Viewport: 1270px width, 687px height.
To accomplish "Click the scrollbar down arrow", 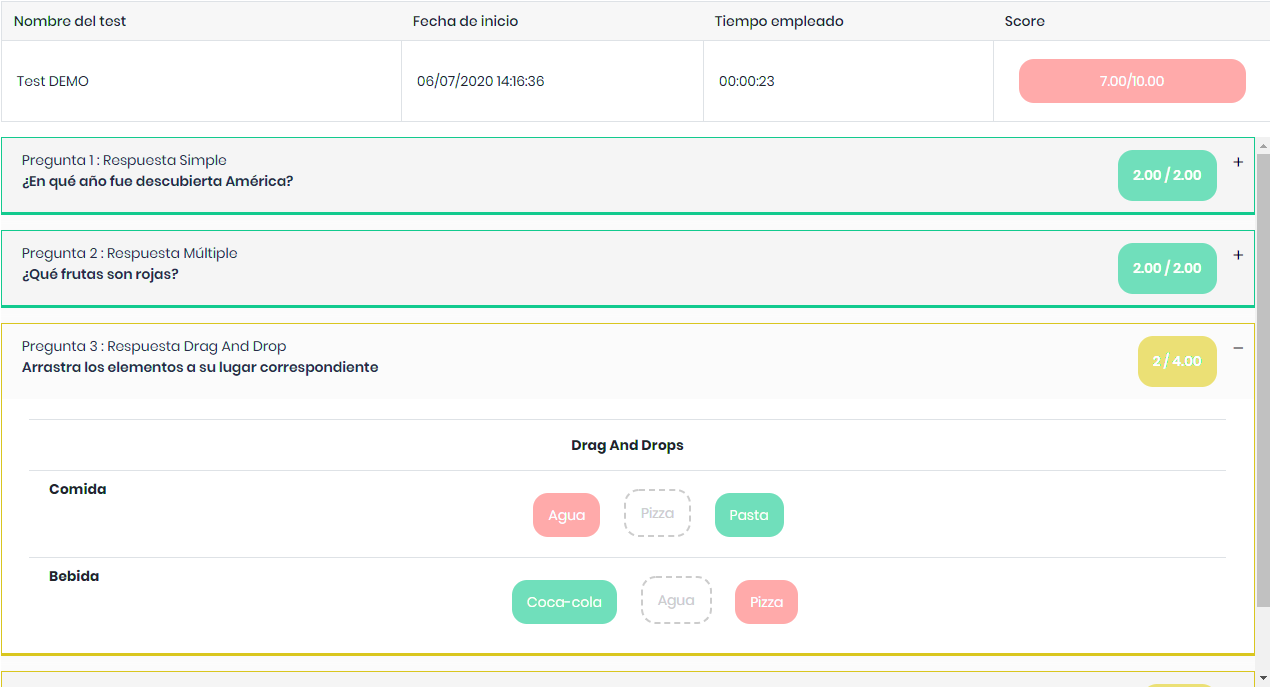I will (1263, 679).
